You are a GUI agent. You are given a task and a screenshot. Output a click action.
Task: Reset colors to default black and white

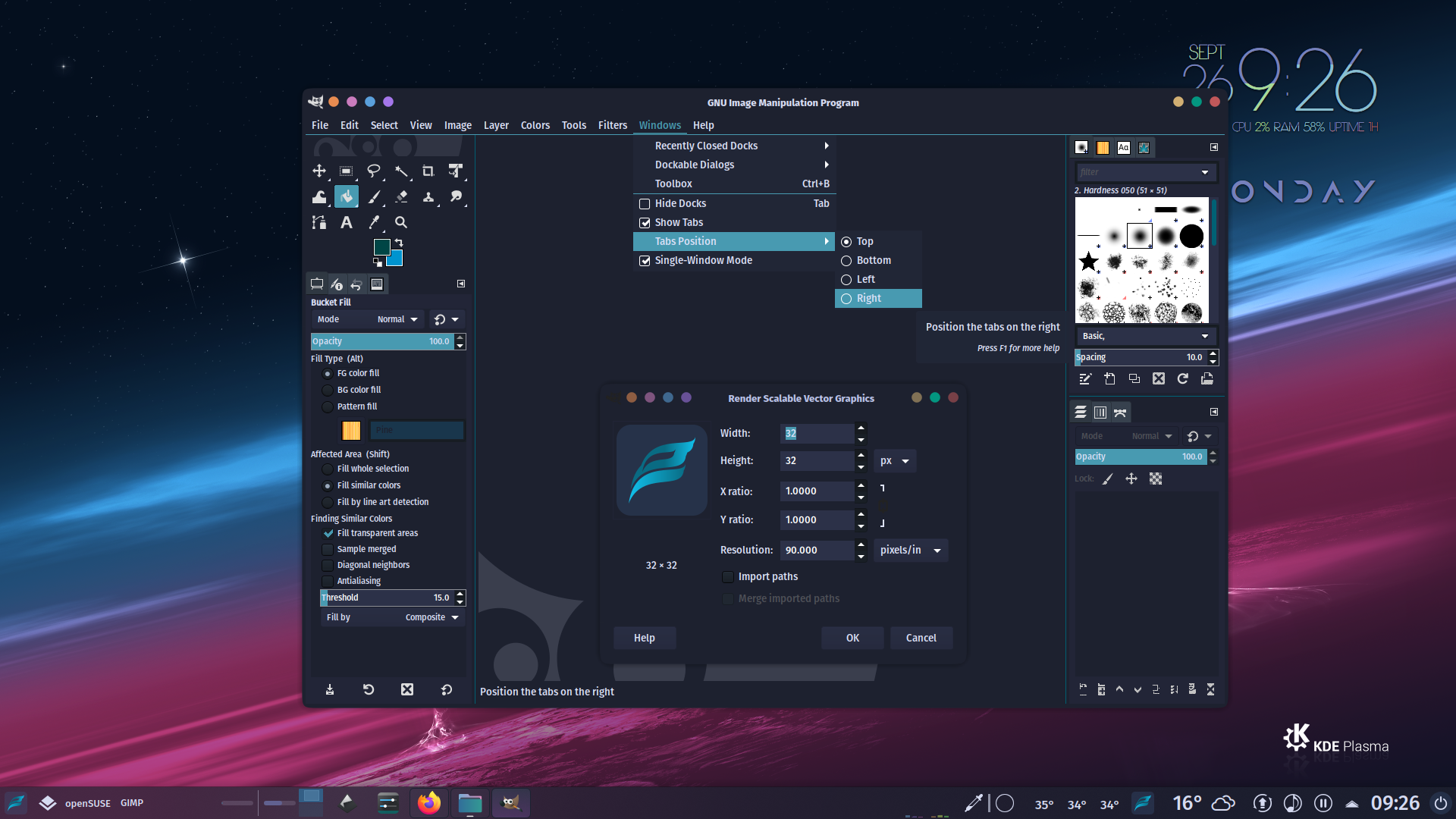378,262
